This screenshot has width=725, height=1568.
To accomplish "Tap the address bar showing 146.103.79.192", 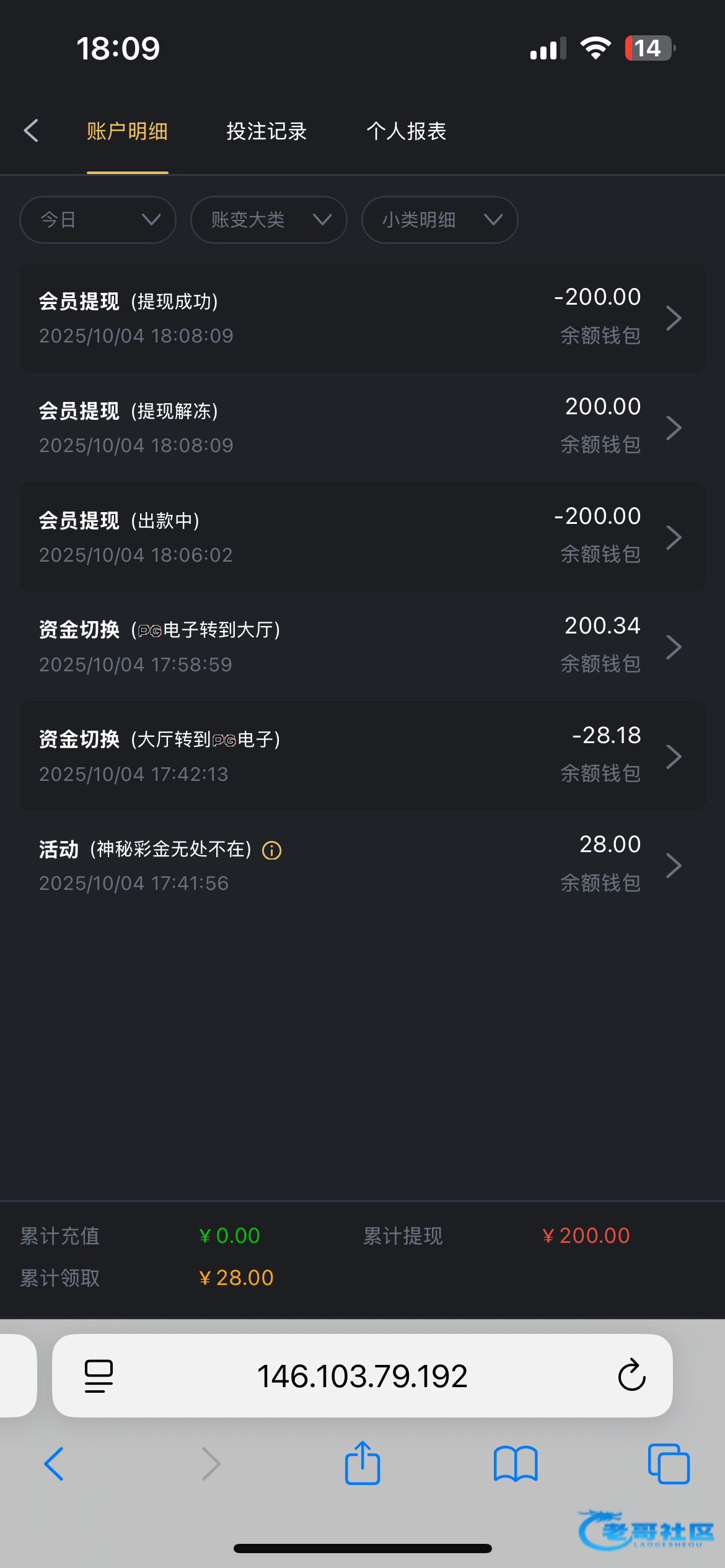I will click(362, 1375).
